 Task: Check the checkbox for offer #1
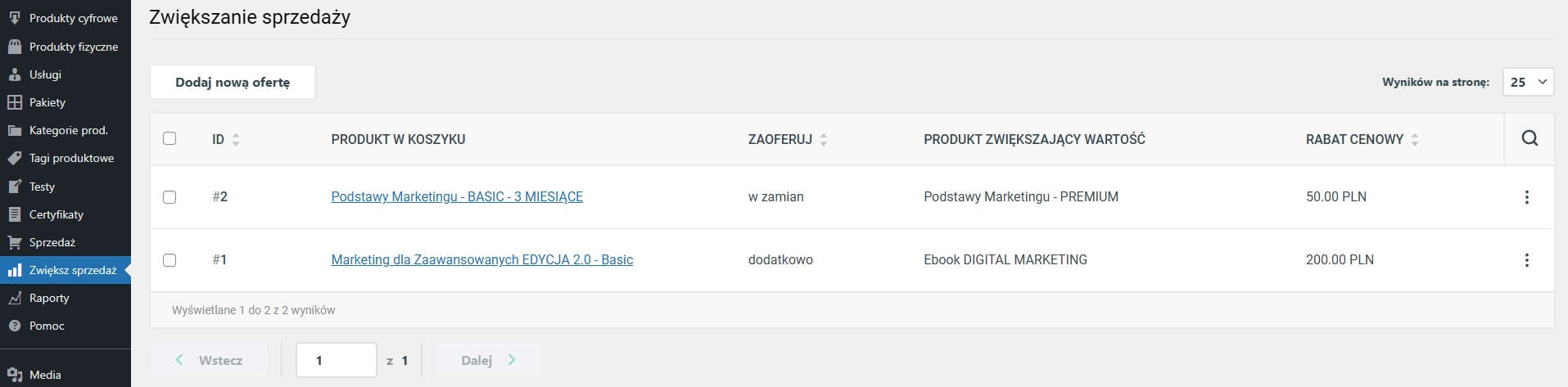169,260
